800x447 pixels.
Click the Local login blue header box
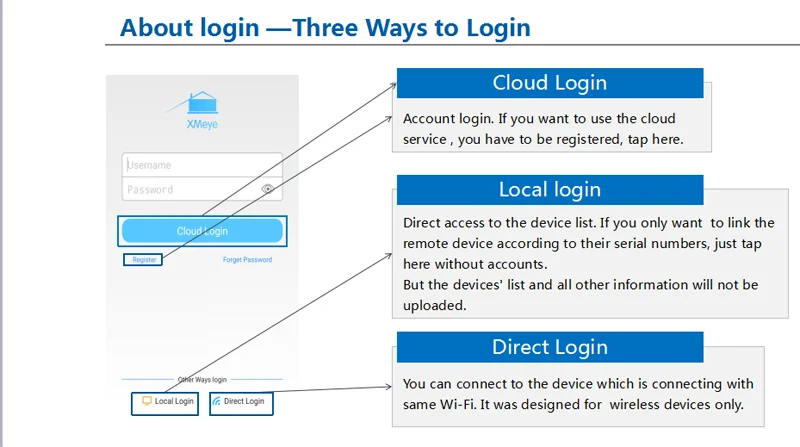550,190
